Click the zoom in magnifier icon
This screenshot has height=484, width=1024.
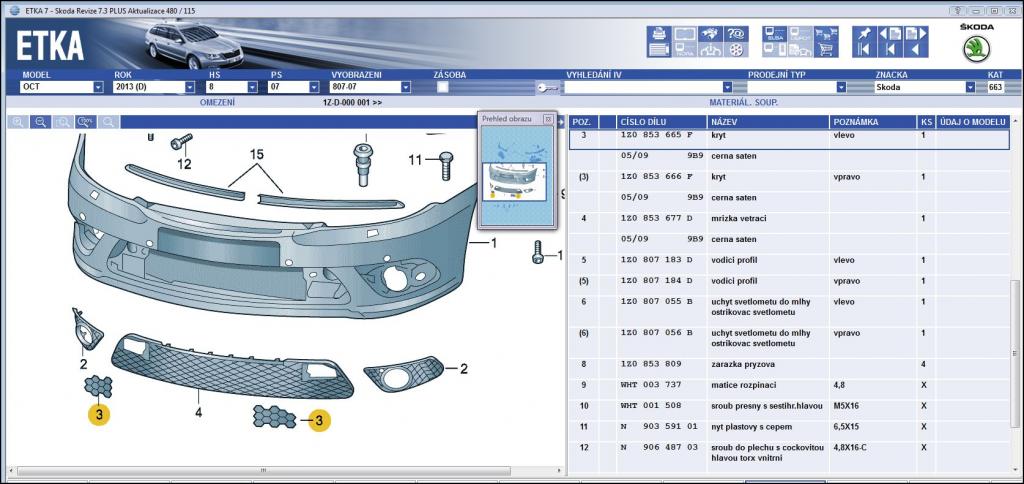(18, 121)
